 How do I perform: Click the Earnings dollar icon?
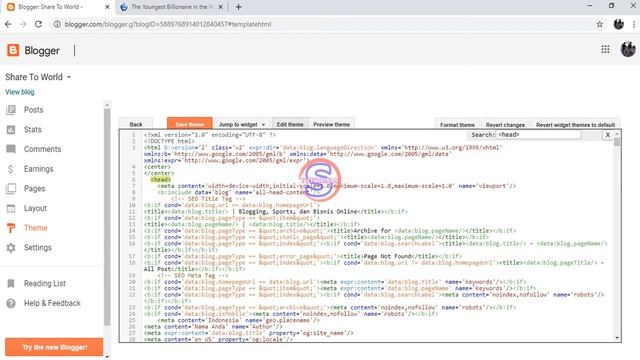point(11,169)
